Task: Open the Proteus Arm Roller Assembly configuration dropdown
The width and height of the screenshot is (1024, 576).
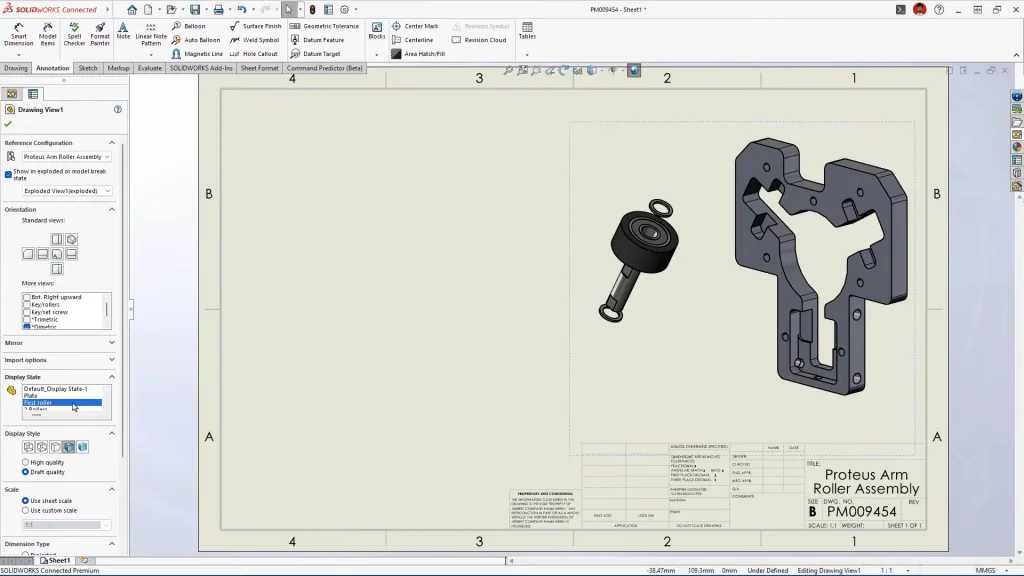Action: (66, 157)
